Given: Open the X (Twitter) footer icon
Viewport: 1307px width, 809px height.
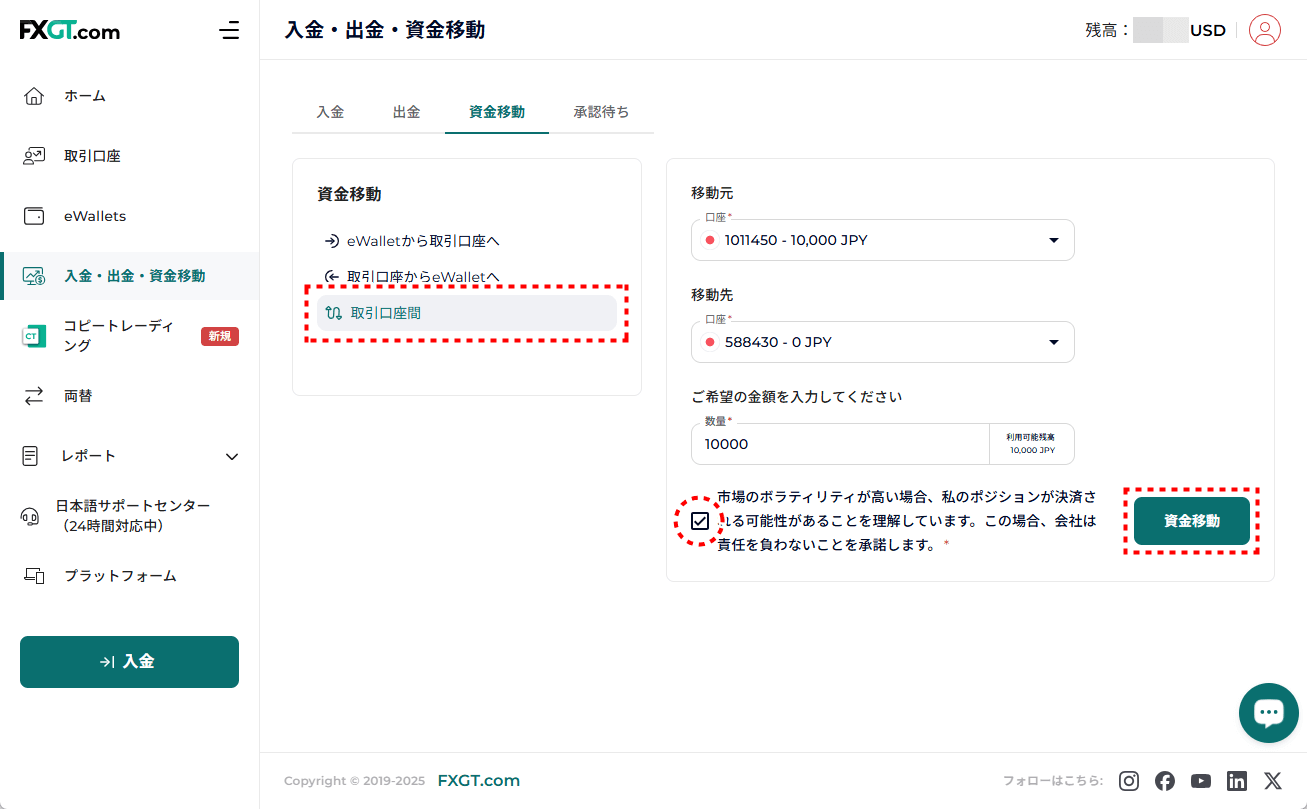Looking at the screenshot, I should [x=1272, y=781].
